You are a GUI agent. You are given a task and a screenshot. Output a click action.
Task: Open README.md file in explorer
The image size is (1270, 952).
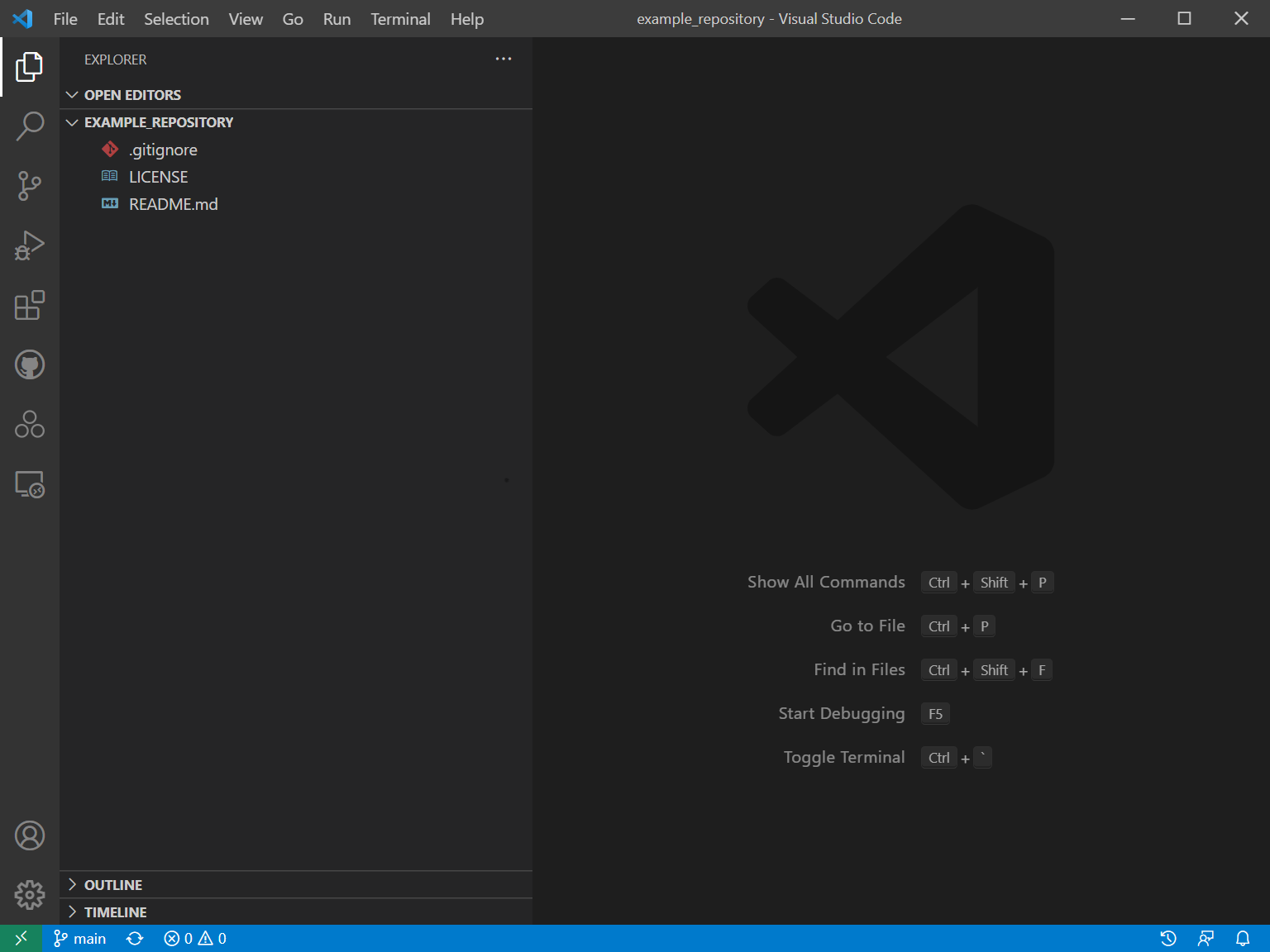173,204
